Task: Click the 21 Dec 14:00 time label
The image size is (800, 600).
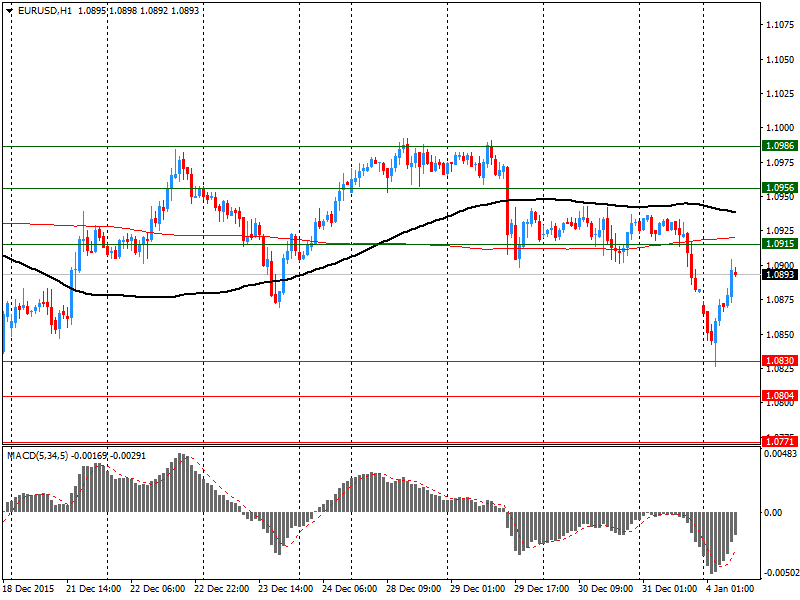Action: pyautogui.click(x=94, y=589)
